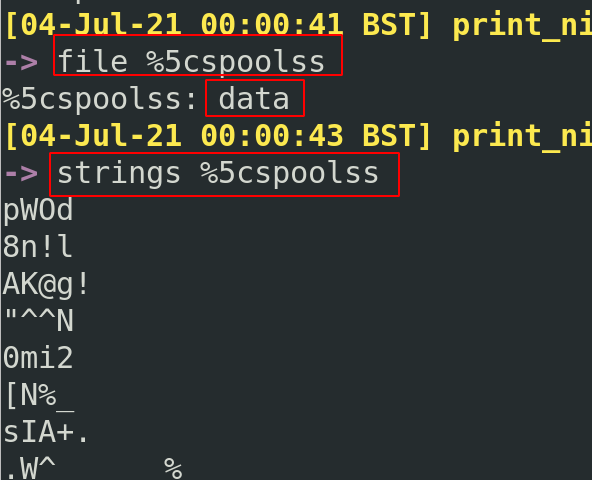The image size is (592, 480).
Task: Click the 'pWOd' strings output line
Action: pyautogui.click(x=38, y=210)
